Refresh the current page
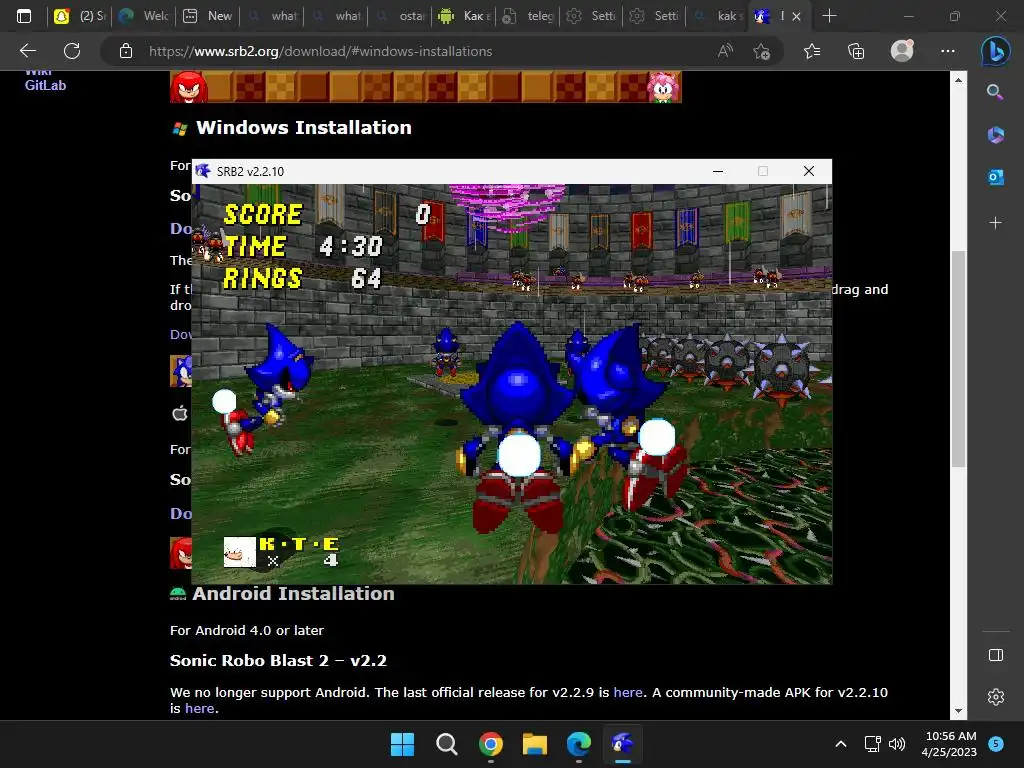1024x768 pixels. pos(72,51)
